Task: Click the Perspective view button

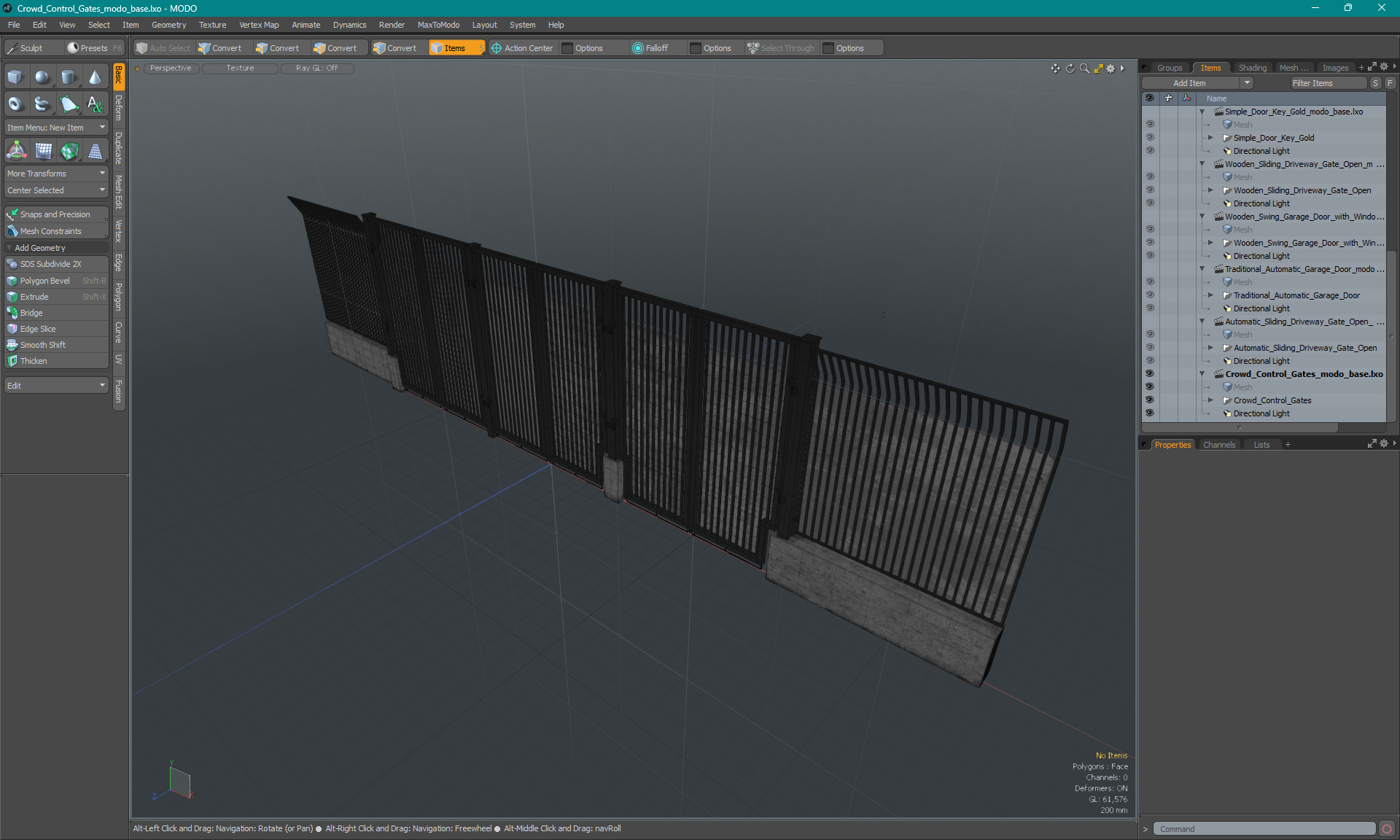Action: point(171,69)
